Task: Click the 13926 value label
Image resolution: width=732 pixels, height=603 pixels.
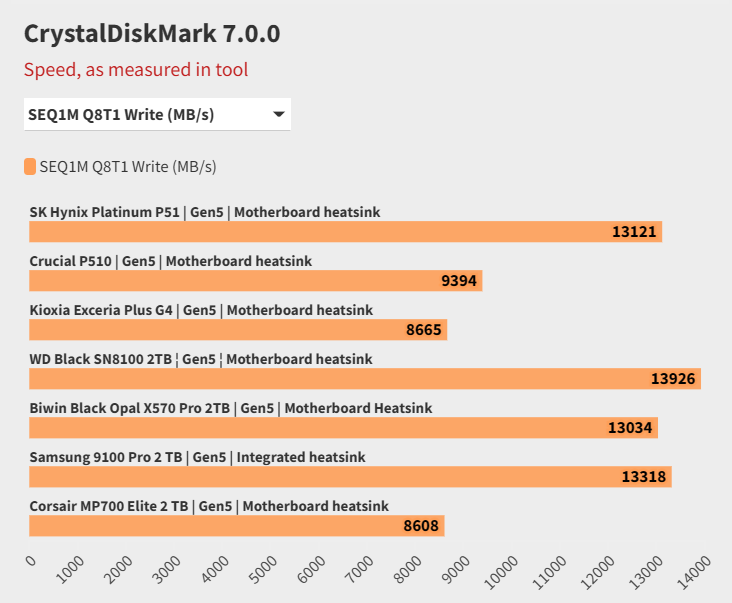Action: pos(672,379)
